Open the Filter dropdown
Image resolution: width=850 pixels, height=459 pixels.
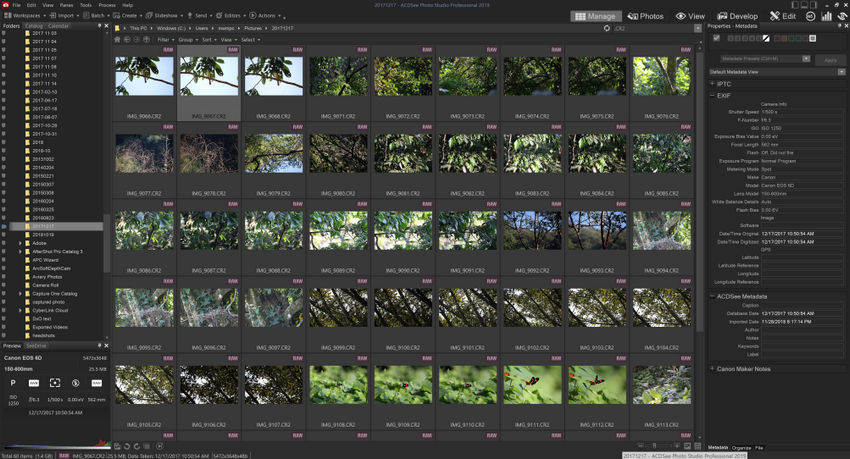click(x=166, y=39)
